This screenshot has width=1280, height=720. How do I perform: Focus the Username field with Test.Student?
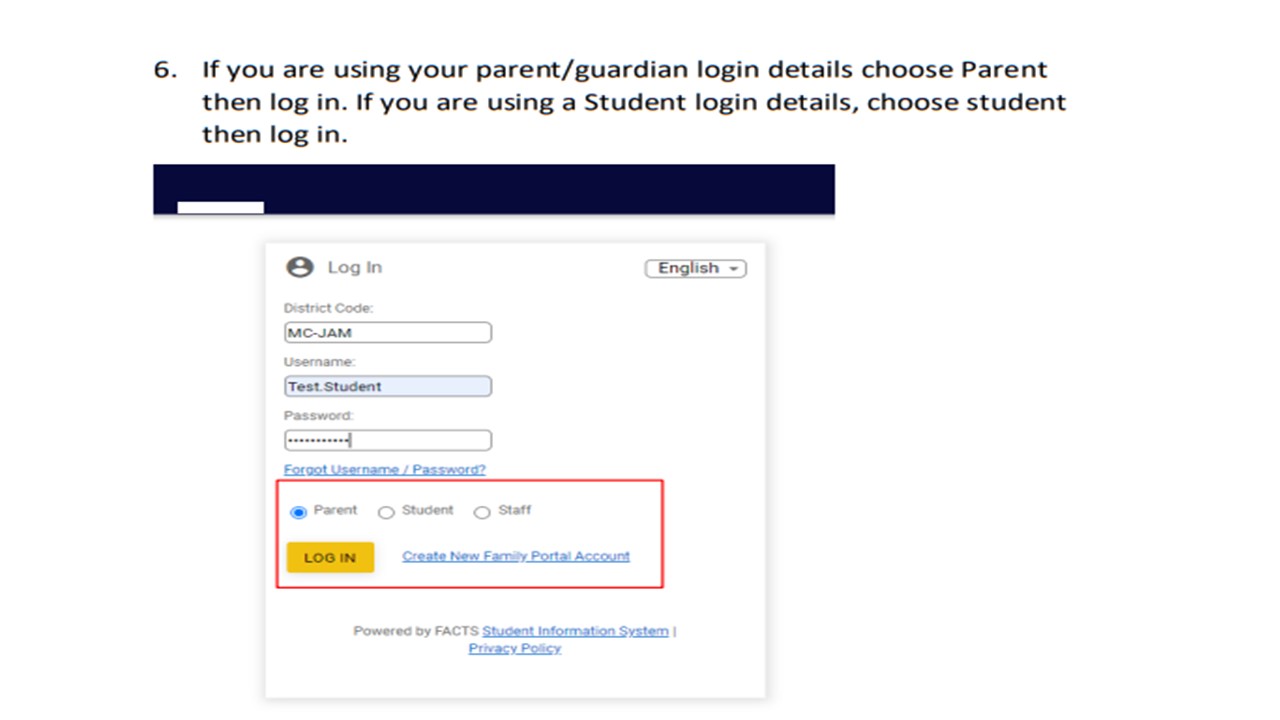387,386
